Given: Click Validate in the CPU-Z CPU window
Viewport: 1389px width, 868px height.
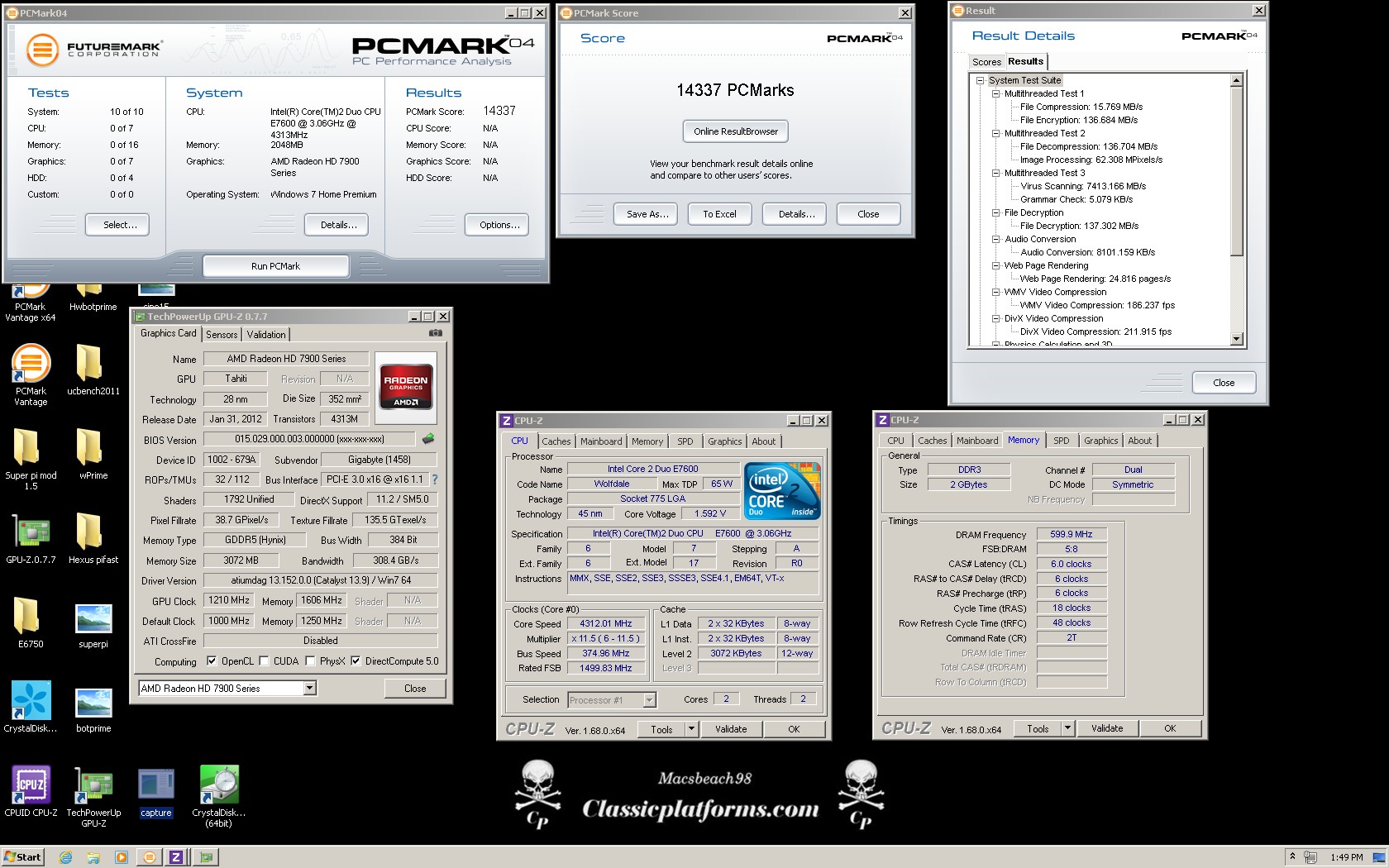Looking at the screenshot, I should (731, 729).
